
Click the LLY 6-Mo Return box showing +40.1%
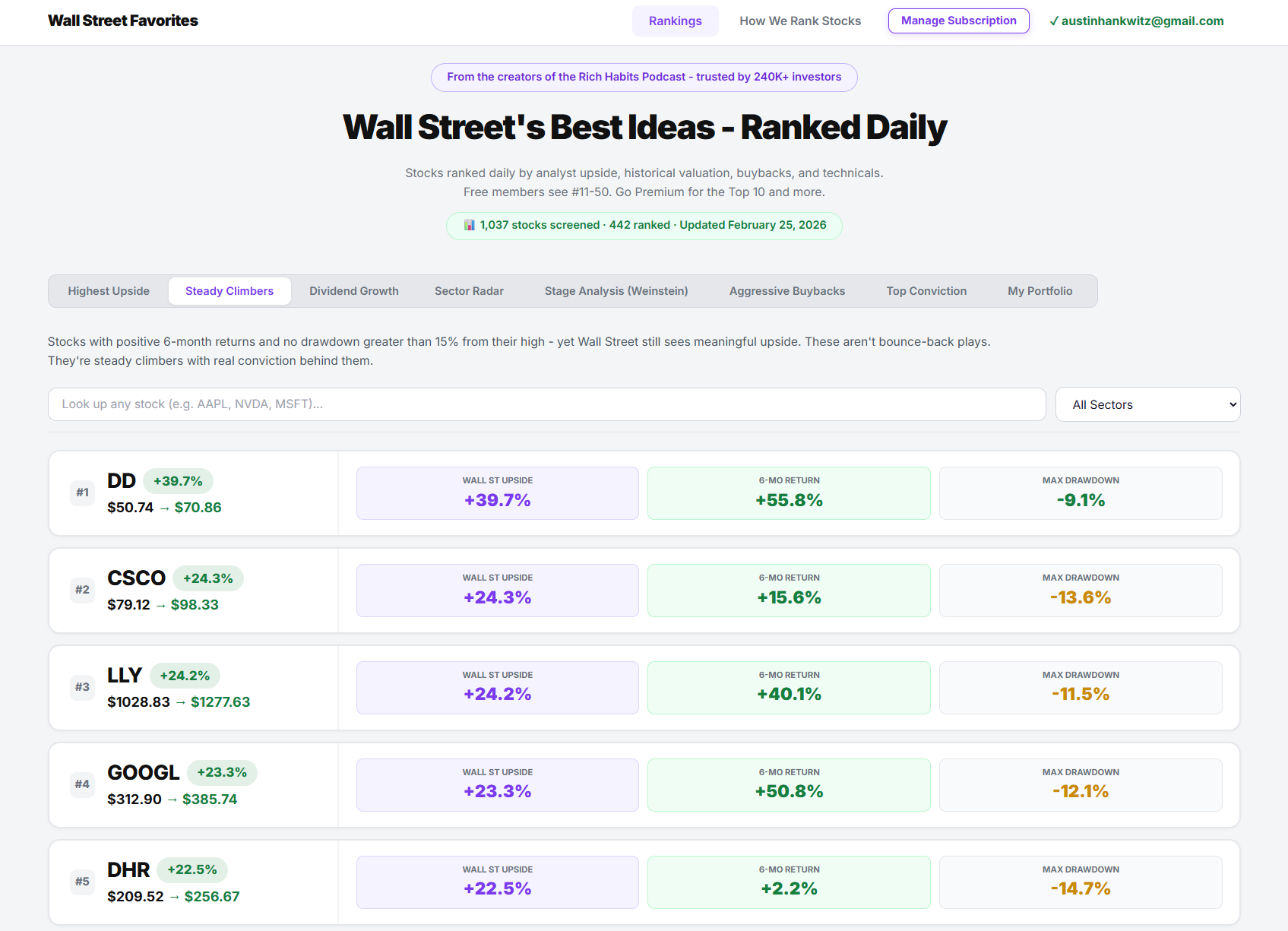click(x=789, y=688)
